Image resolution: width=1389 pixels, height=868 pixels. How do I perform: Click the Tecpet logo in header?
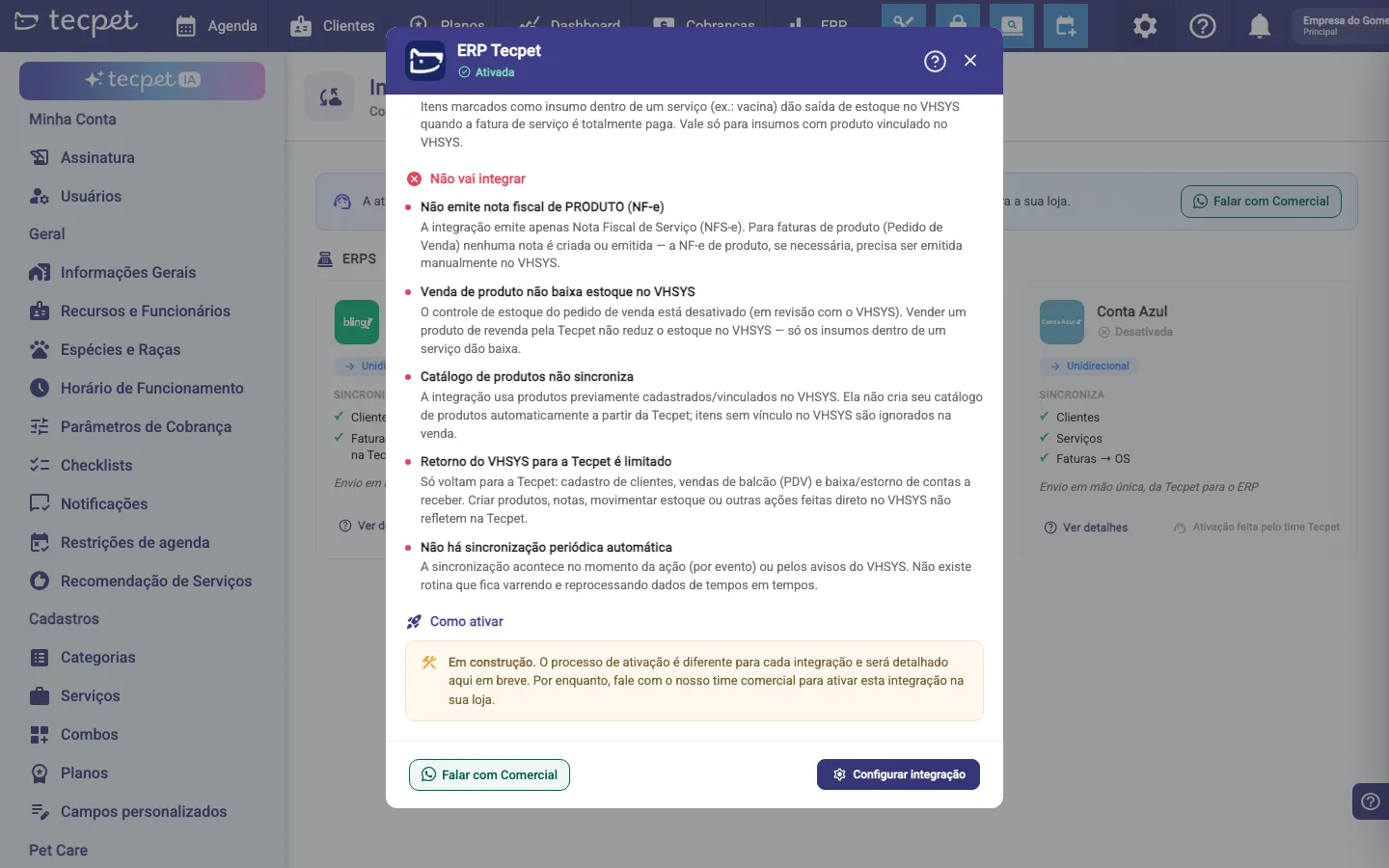click(x=76, y=21)
